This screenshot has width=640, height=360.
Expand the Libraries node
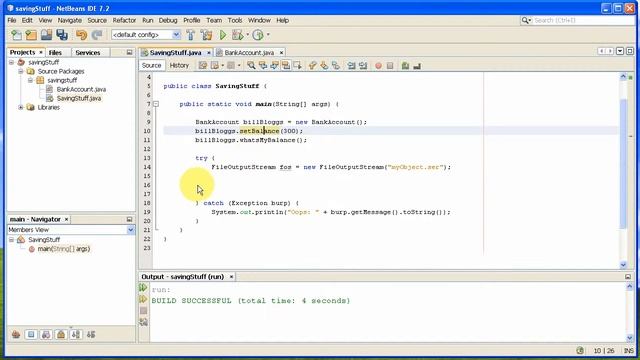(21, 107)
